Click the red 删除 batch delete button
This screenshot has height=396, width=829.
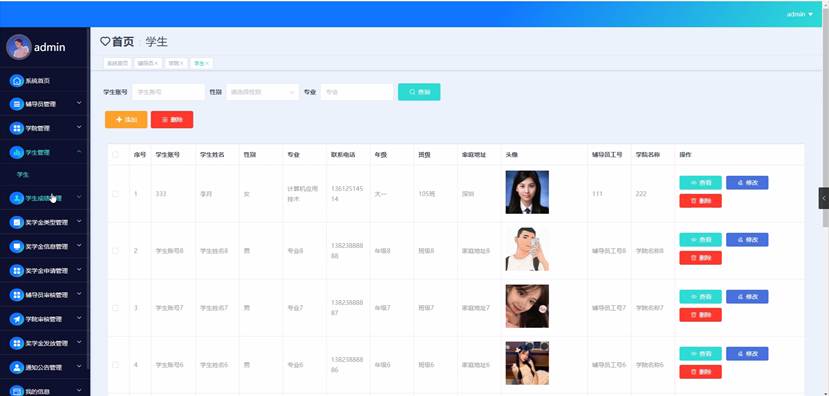click(172, 119)
